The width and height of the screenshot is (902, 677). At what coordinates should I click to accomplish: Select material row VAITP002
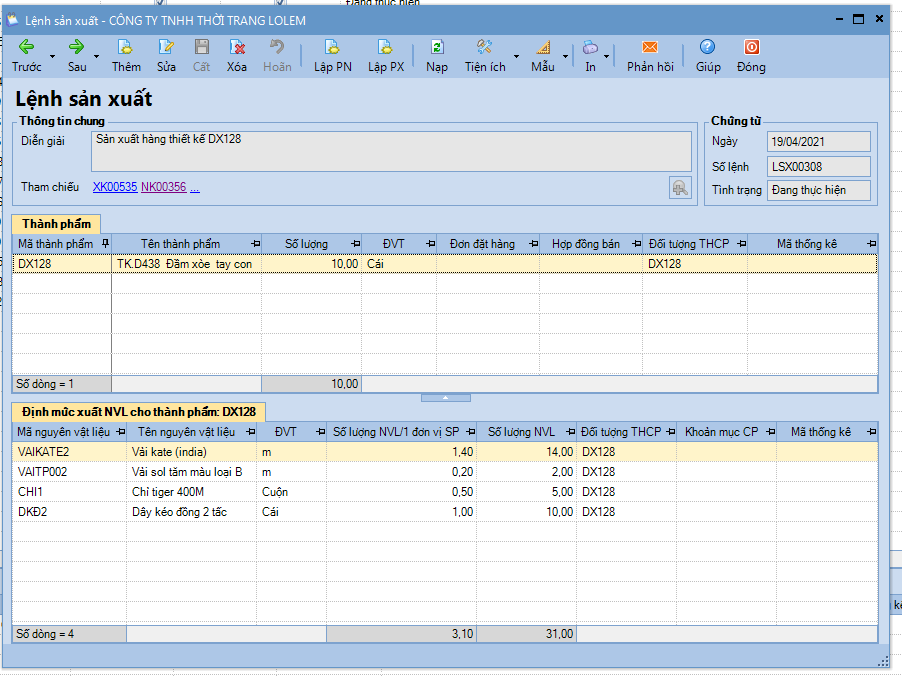coord(445,472)
